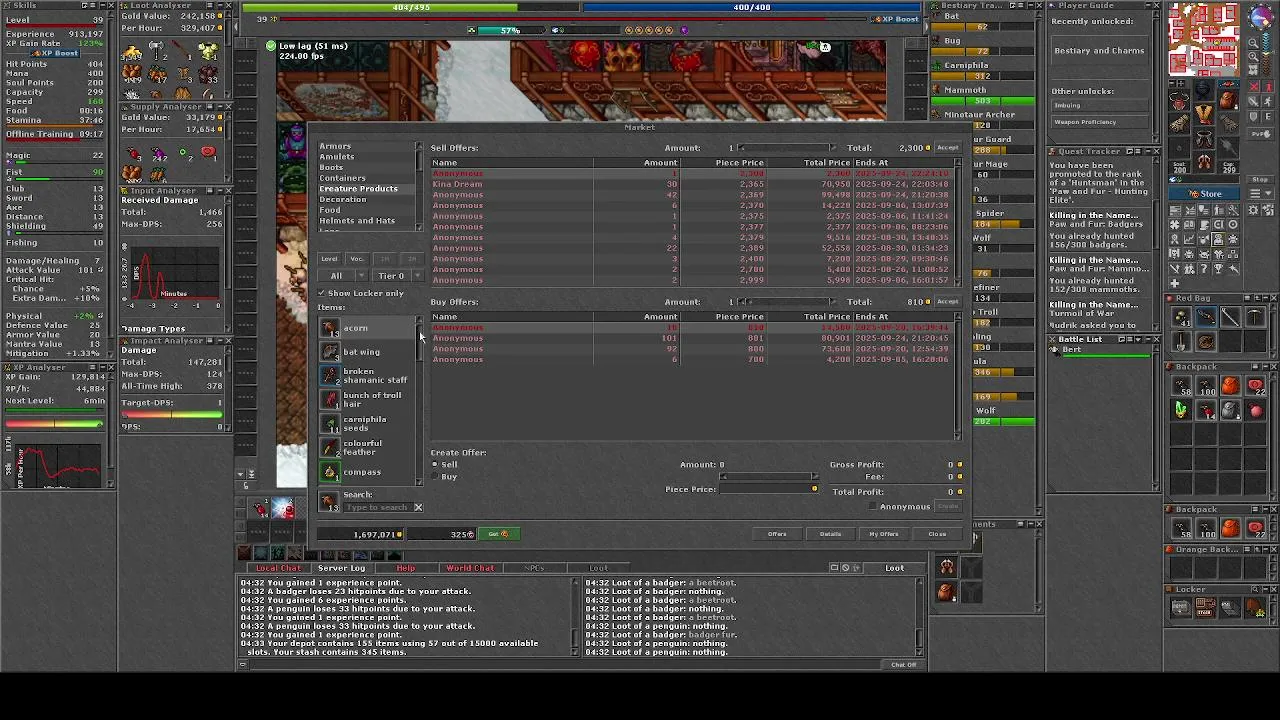
Task: Select acorn item in Market list
Action: 366,328
